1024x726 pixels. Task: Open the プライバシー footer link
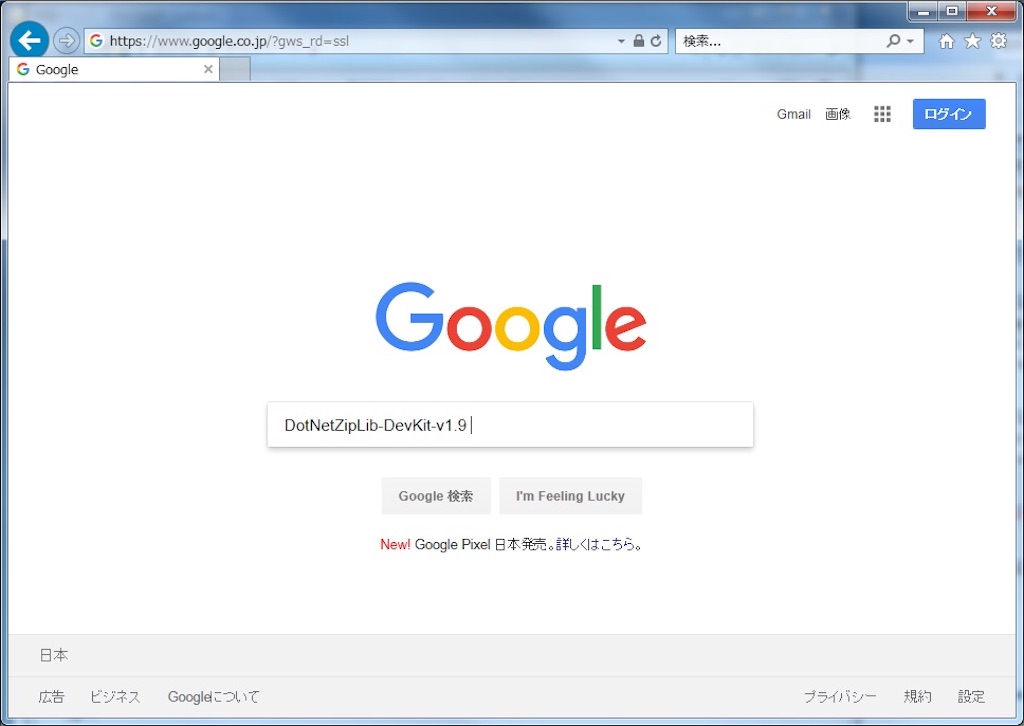pos(840,697)
